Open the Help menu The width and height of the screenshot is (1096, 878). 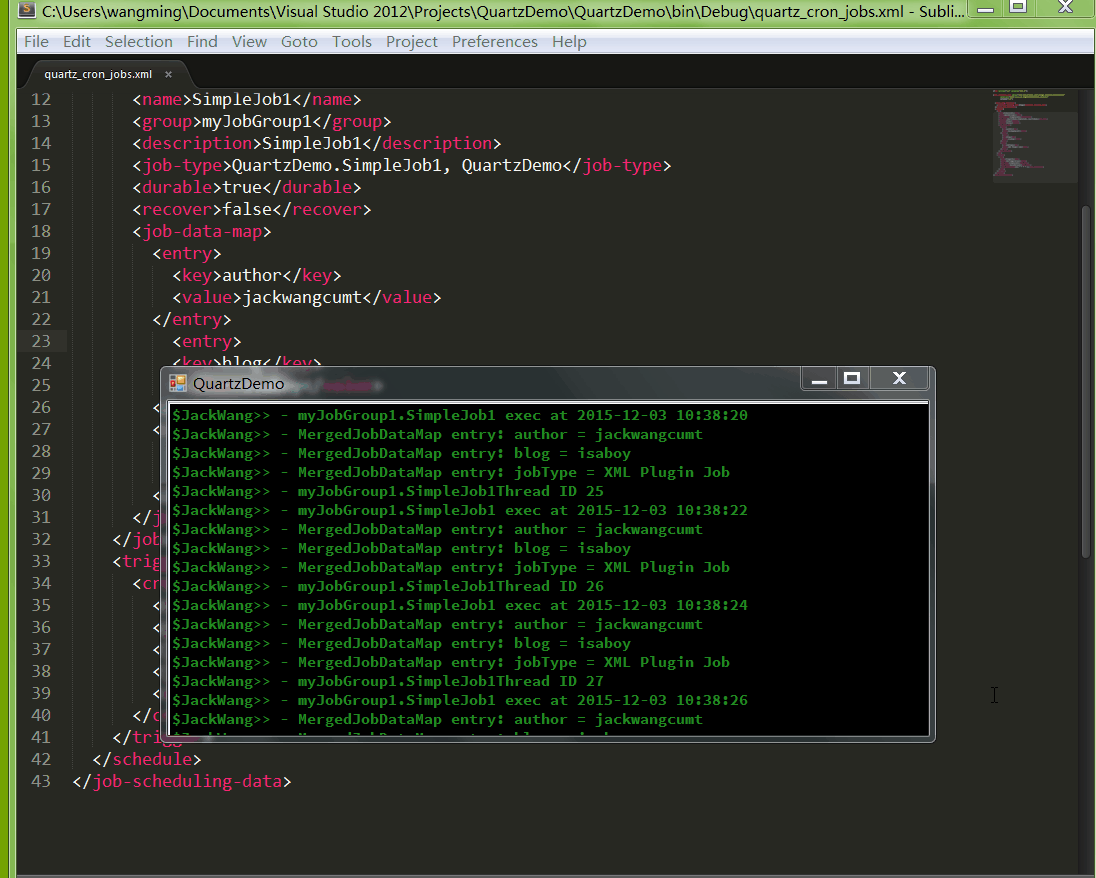click(569, 42)
